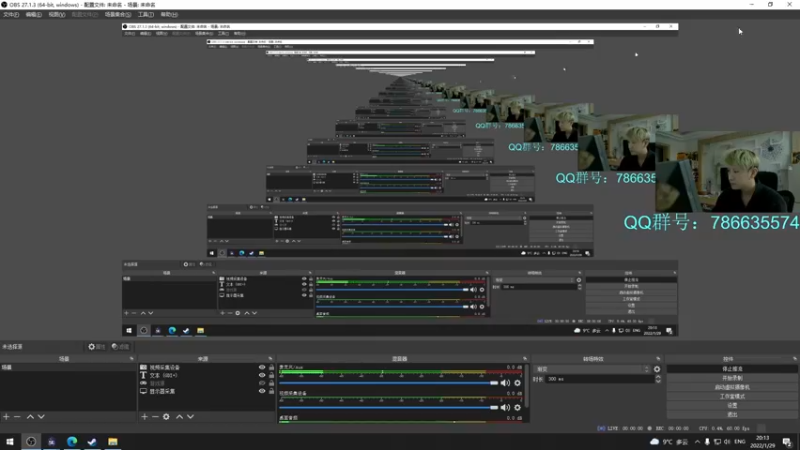Screen dimensions: 800x450
Task: Remove the selected scene with the Scenes minus icon
Action: coord(17,417)
